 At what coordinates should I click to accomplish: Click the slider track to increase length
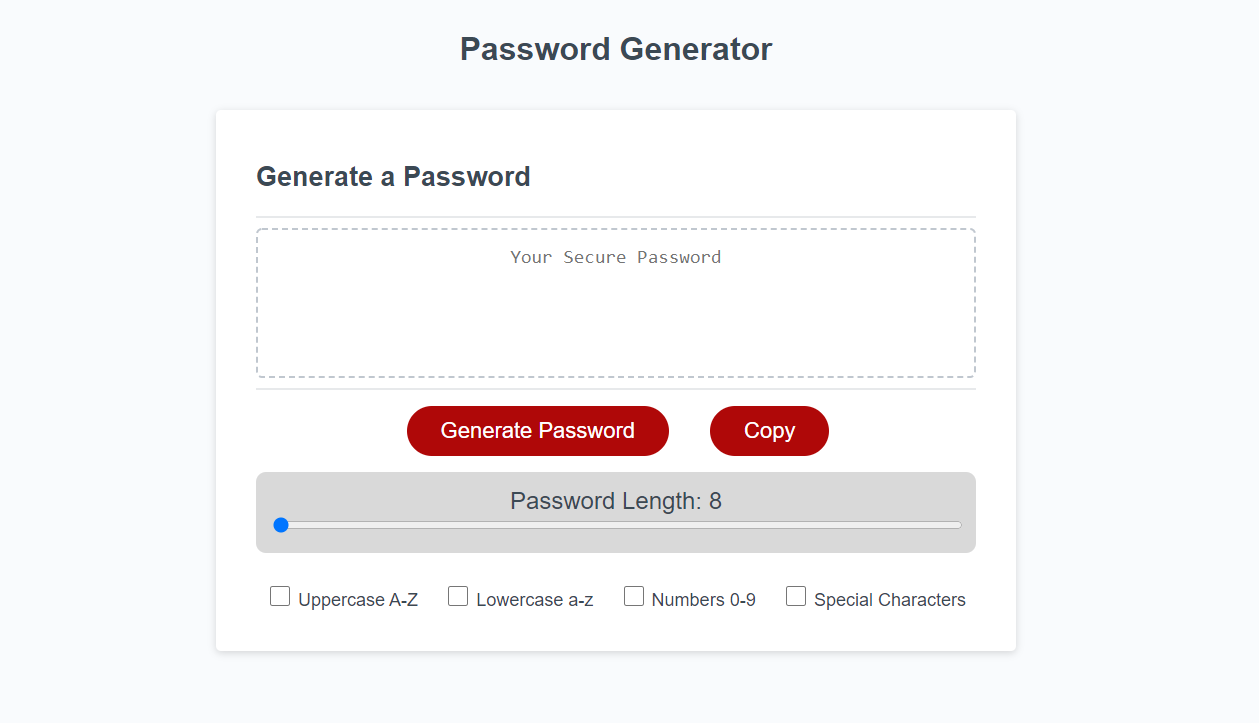click(700, 524)
